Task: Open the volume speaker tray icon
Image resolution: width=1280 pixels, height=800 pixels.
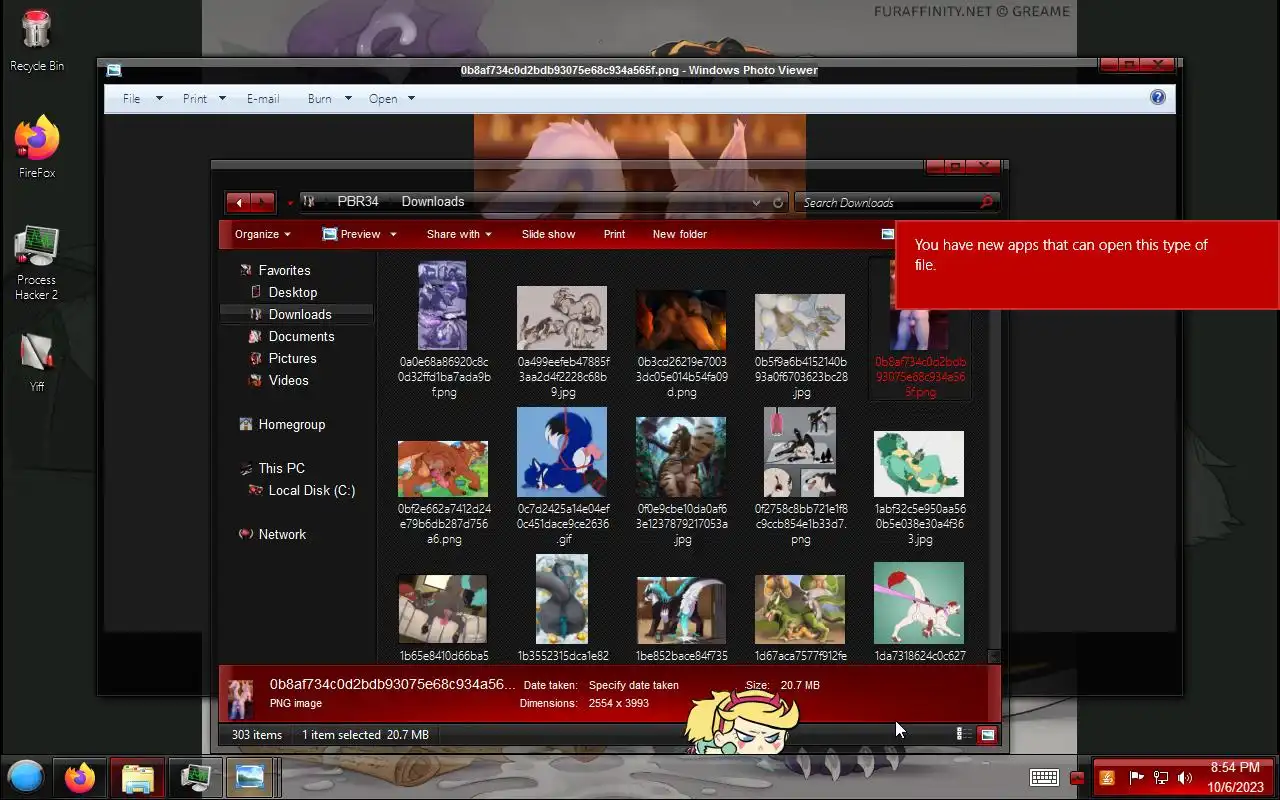Action: point(1185,778)
